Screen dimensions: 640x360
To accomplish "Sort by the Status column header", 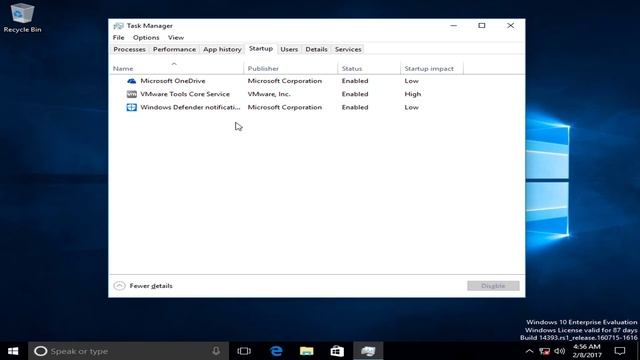I will [x=369, y=68].
